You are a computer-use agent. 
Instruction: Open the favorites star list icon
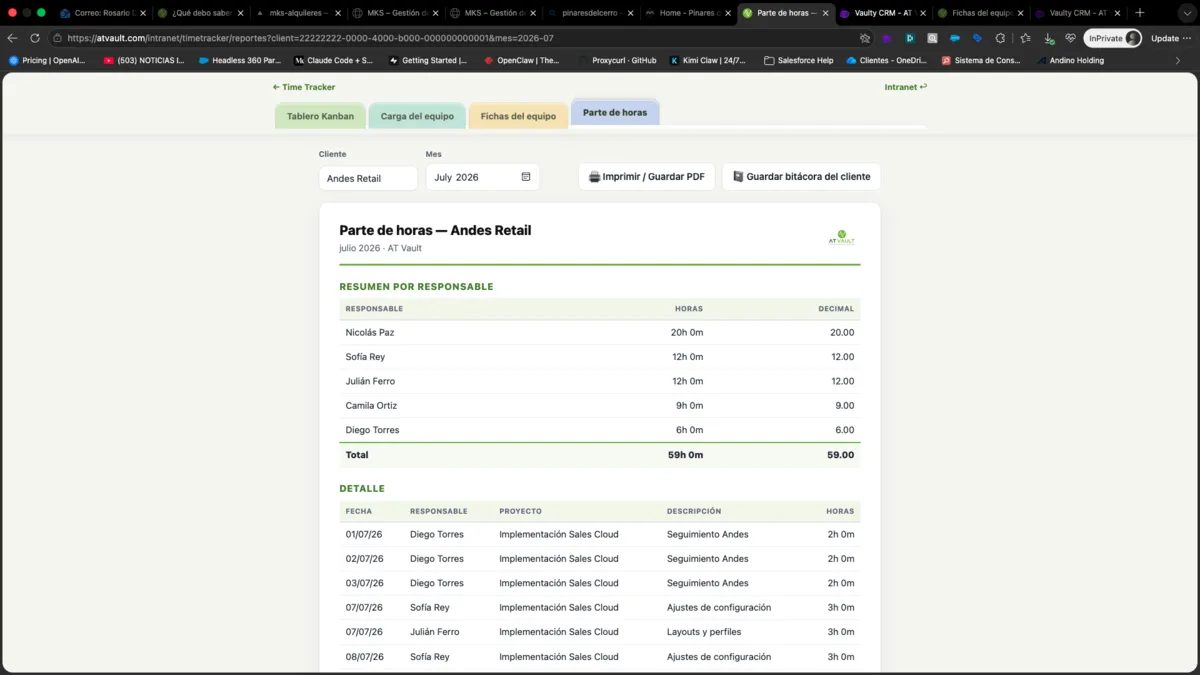pos(1026,38)
